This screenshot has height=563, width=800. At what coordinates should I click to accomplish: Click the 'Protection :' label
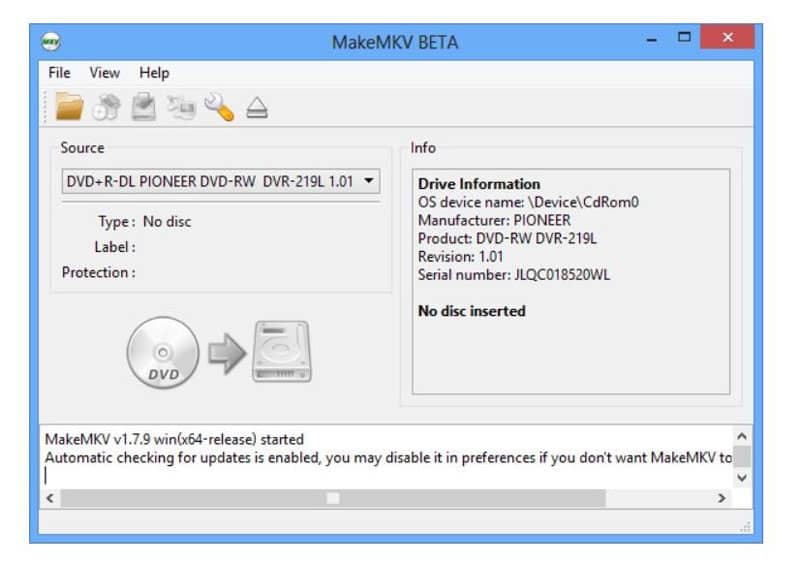coord(98,273)
